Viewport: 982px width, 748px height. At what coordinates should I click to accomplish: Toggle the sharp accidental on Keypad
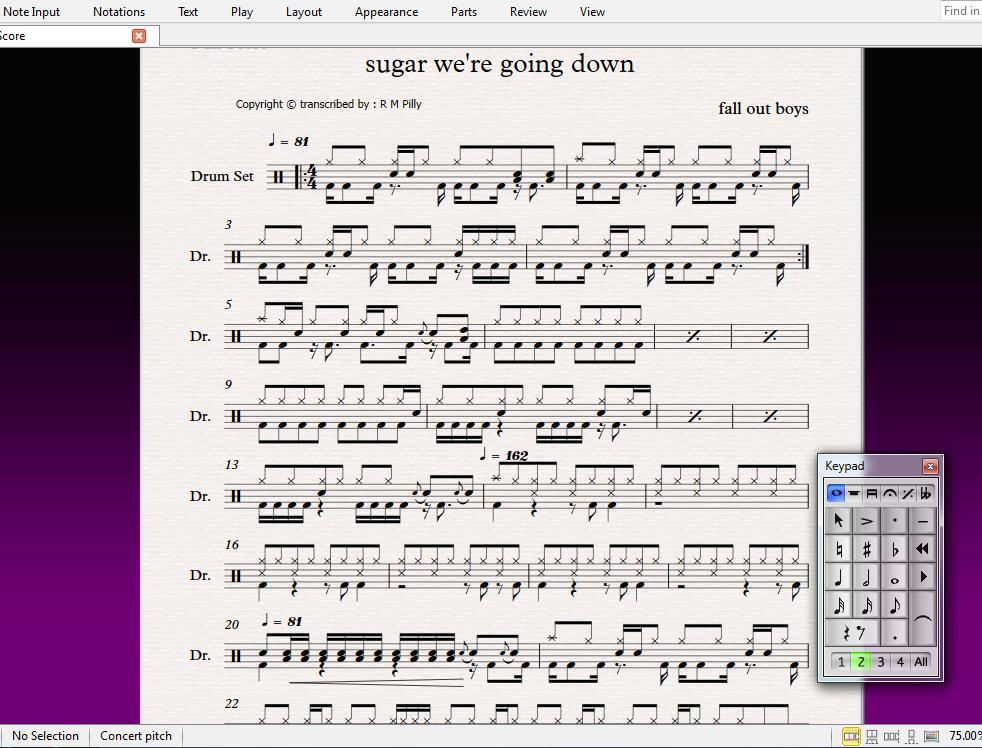click(866, 549)
